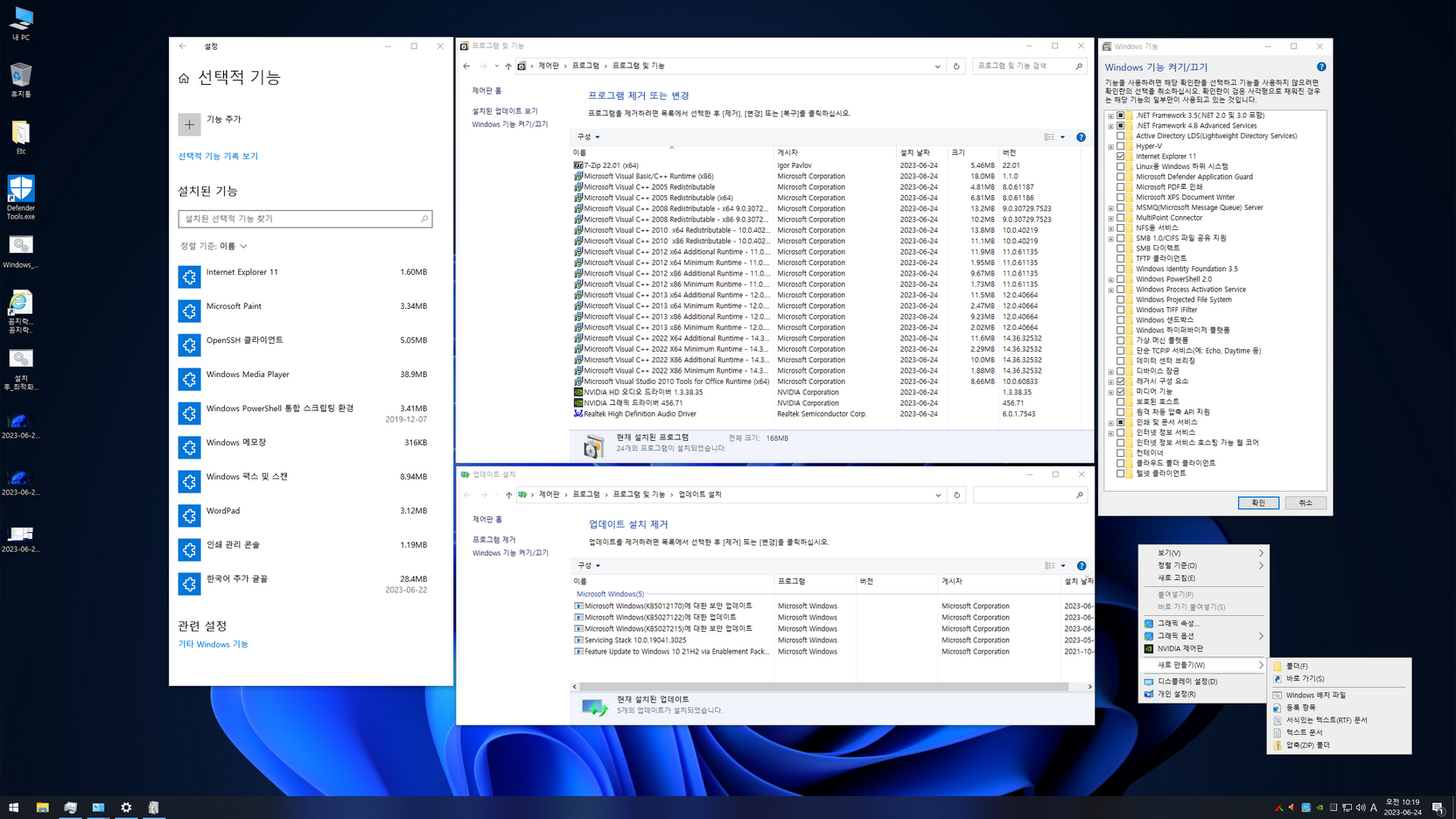Click the 디스플레이 설정 icon in context menu

[x=1149, y=682]
